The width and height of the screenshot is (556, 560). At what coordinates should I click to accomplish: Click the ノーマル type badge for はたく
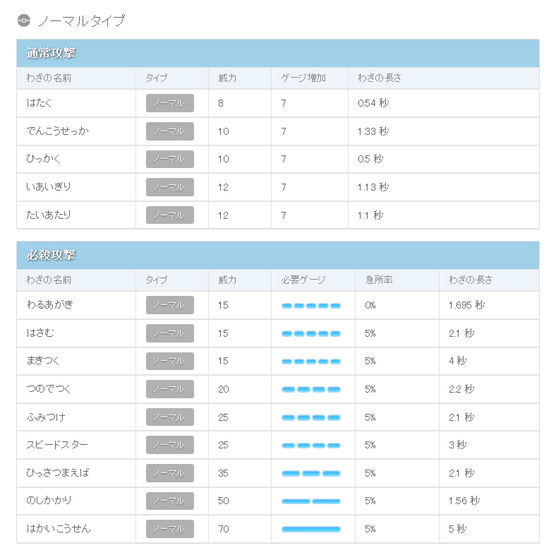[170, 103]
